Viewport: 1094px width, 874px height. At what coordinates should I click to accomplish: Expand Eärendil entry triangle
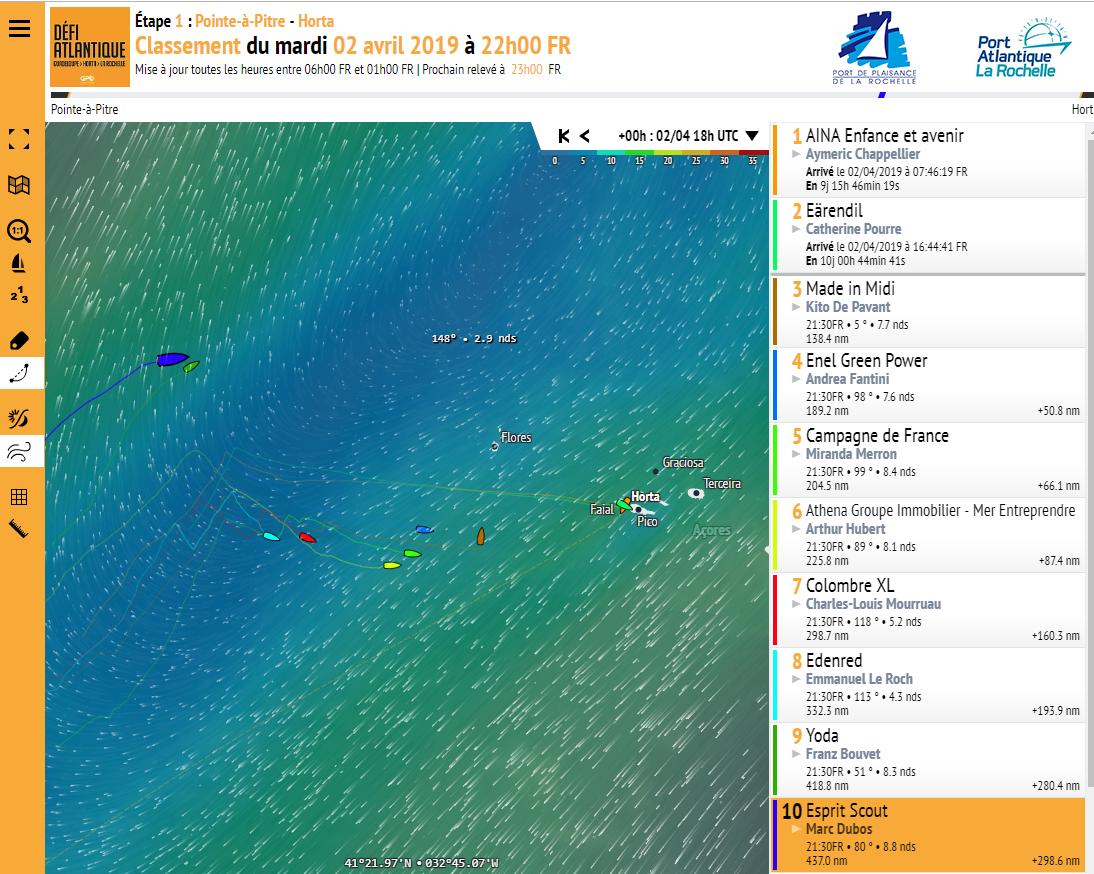pos(796,229)
